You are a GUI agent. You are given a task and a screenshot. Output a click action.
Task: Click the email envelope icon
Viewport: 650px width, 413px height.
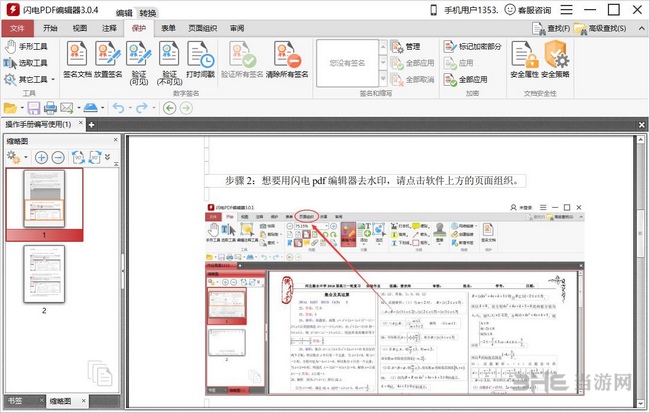coord(67,108)
